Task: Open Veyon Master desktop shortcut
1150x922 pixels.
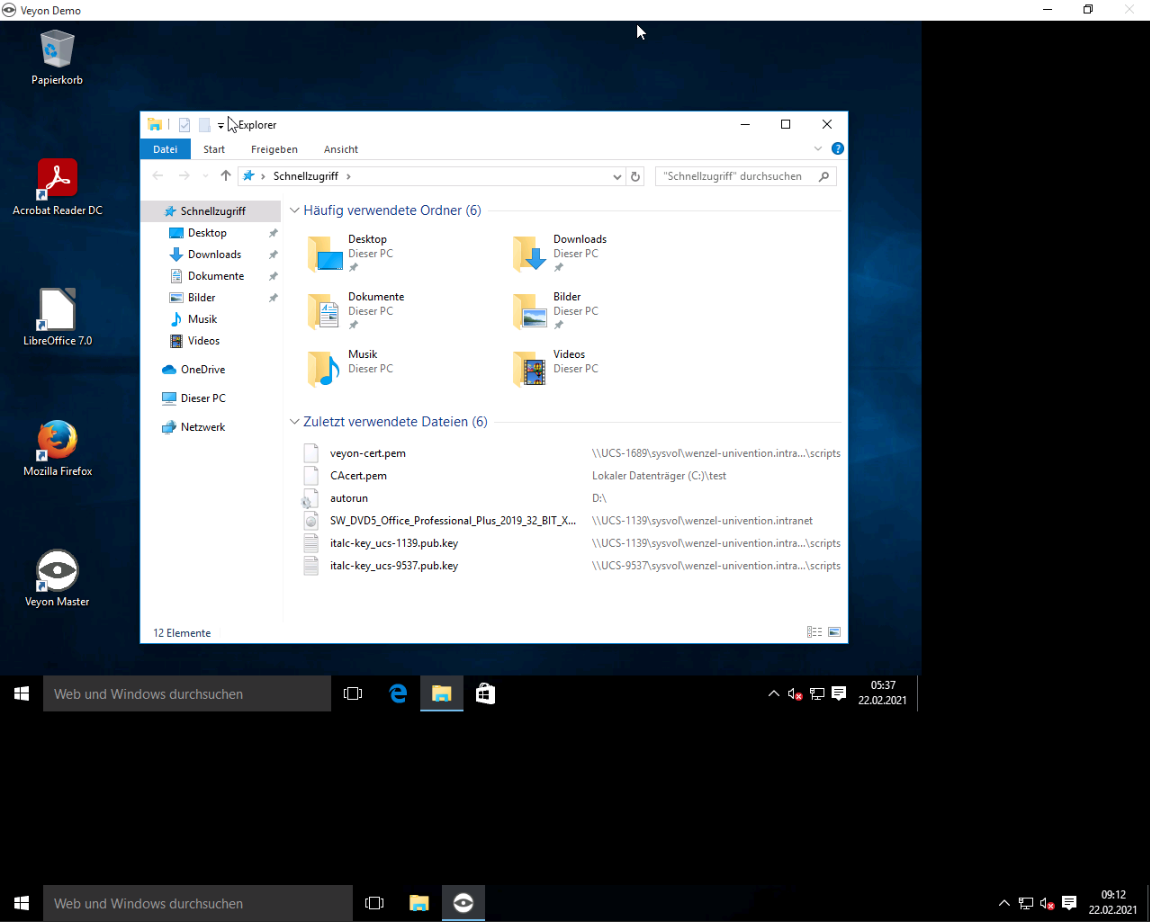Action: [x=57, y=572]
